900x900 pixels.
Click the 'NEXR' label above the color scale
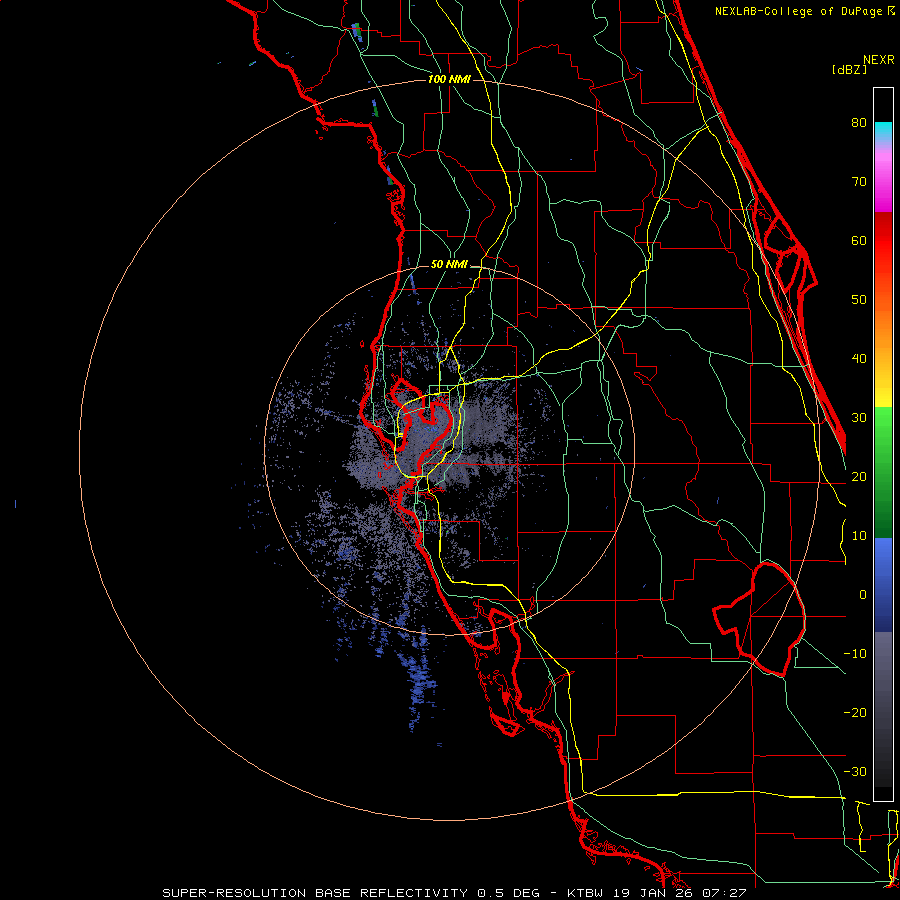(879, 60)
